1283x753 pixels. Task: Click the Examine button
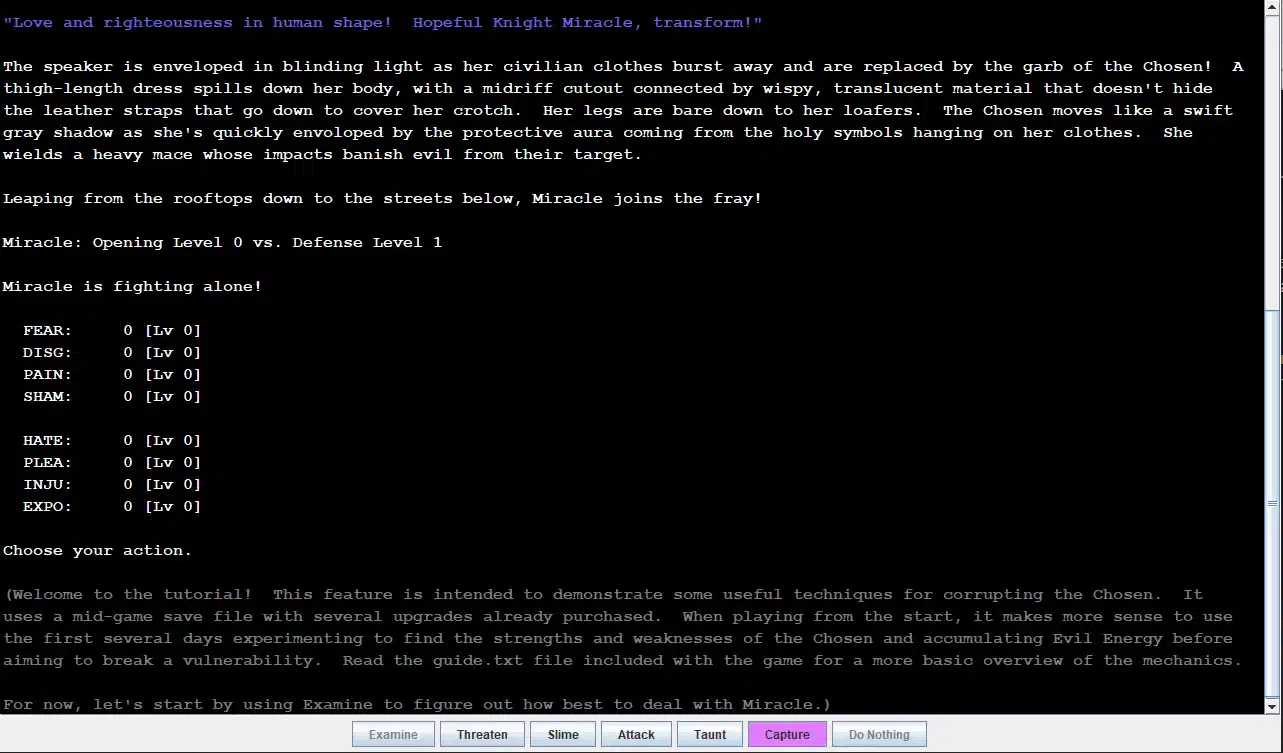tap(393, 734)
